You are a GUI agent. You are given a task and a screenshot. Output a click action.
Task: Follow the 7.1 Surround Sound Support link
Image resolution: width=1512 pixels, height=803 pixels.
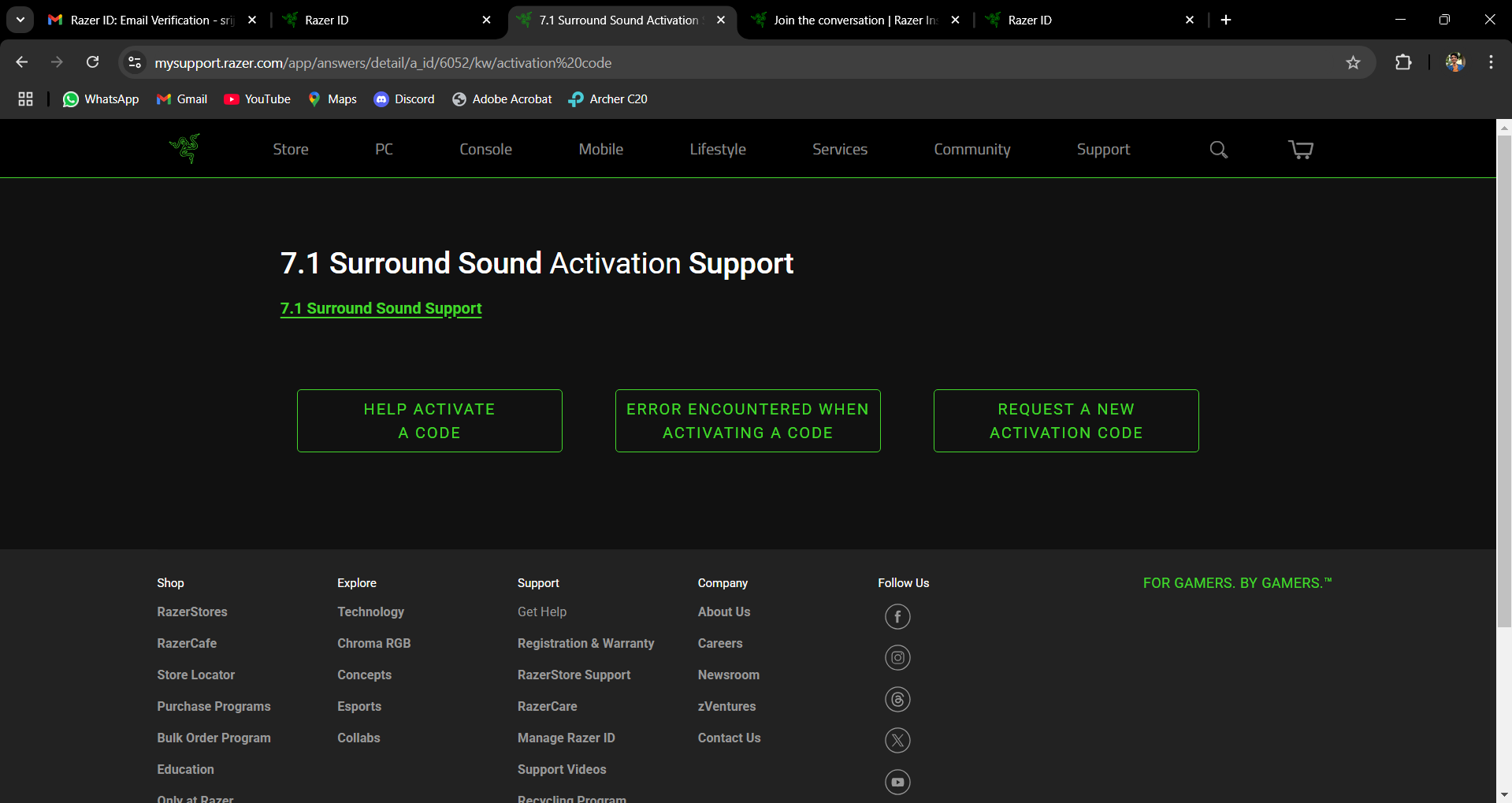pos(381,308)
